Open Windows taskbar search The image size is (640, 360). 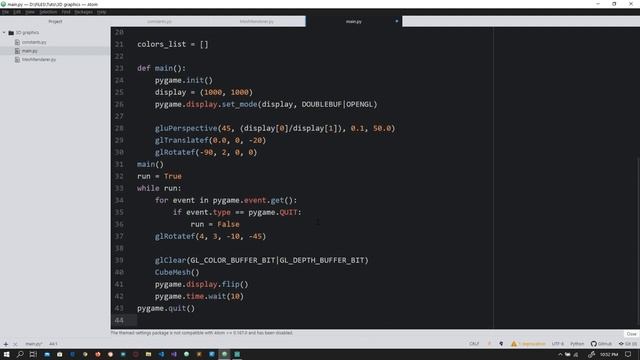(x=20, y=354)
